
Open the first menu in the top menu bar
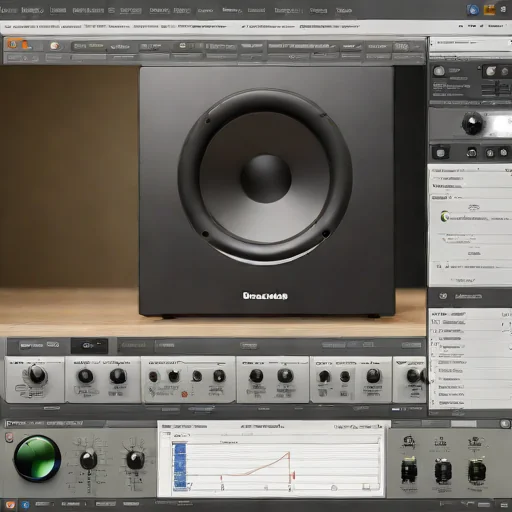[x=8, y=10]
